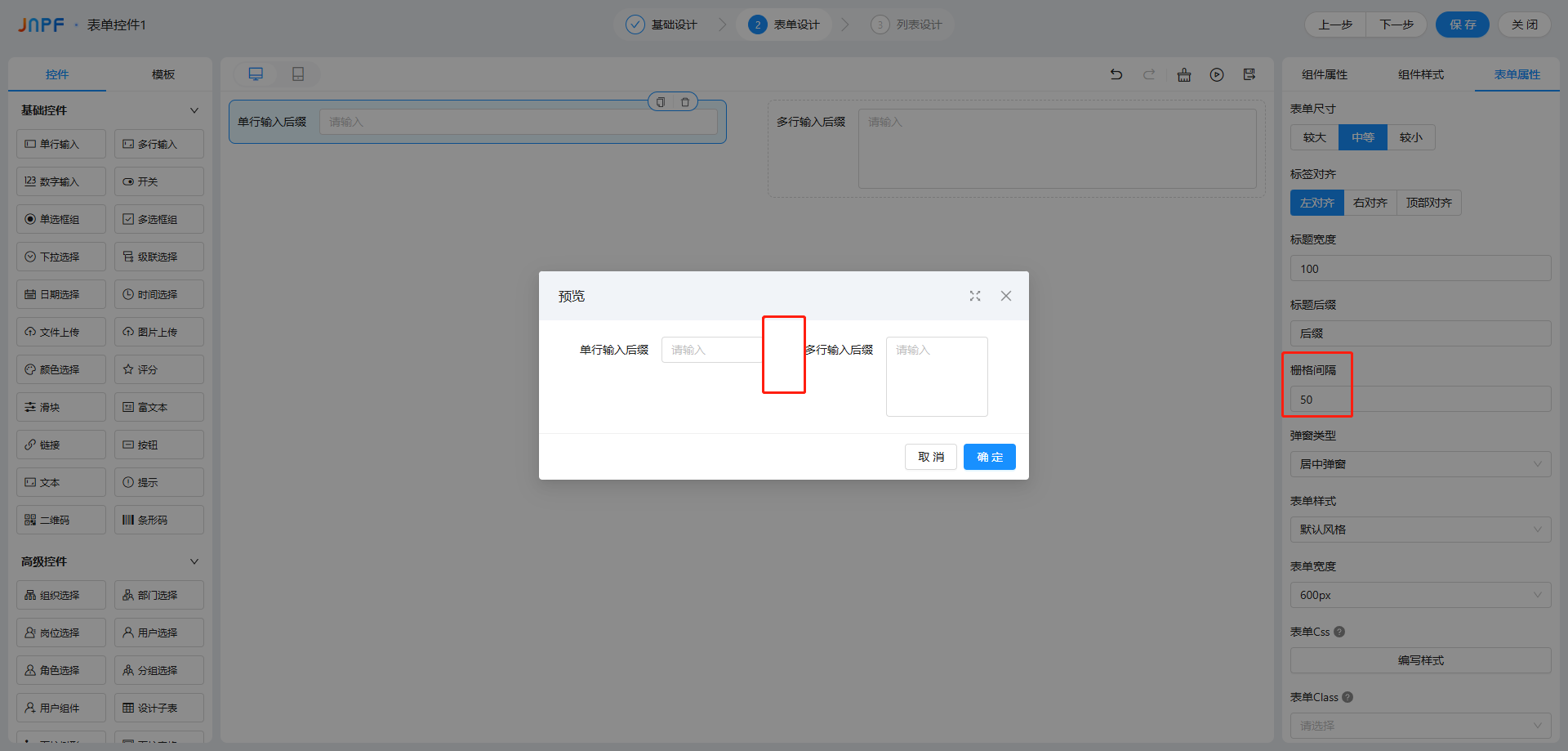Click the save template icon in toolbar
1568x751 pixels.
[x=1249, y=74]
